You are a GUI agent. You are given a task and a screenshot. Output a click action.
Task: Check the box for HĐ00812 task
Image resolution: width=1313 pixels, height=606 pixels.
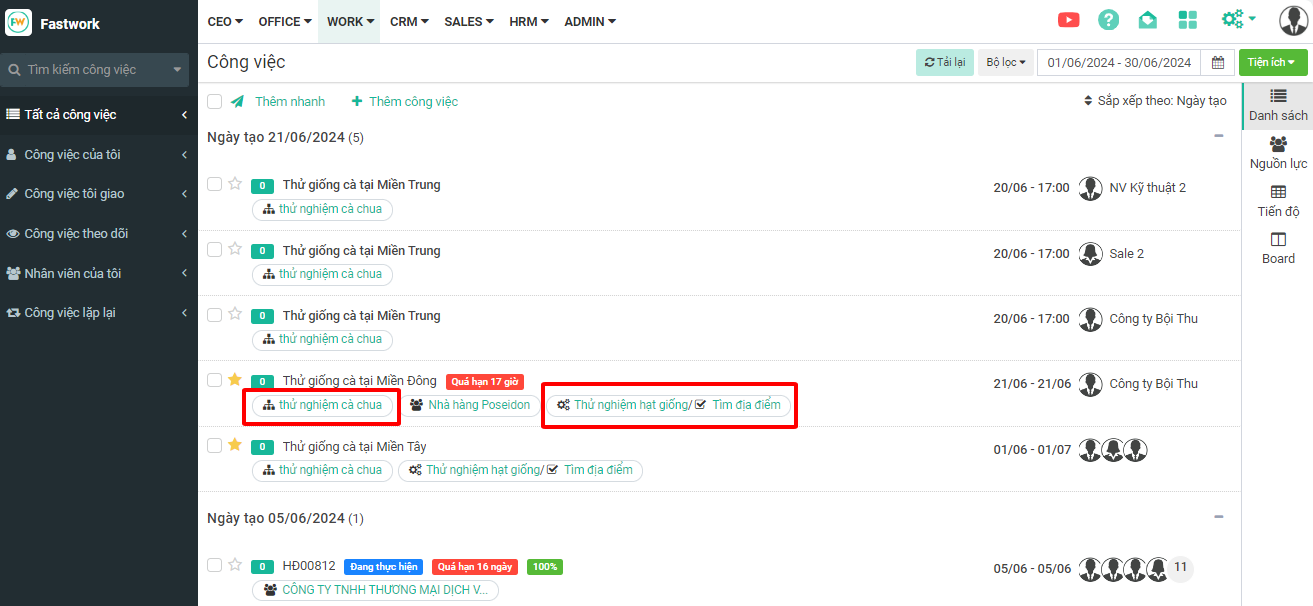(x=214, y=565)
